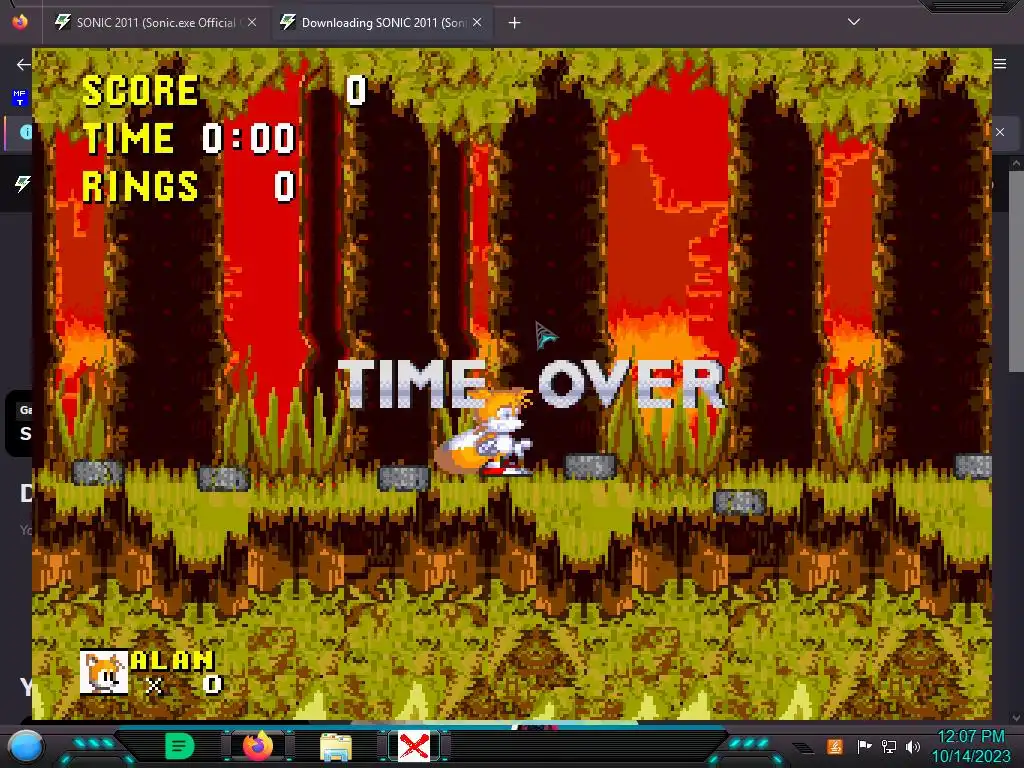The image size is (1024, 768).
Task: Click the Tails character sprite
Action: (485, 431)
